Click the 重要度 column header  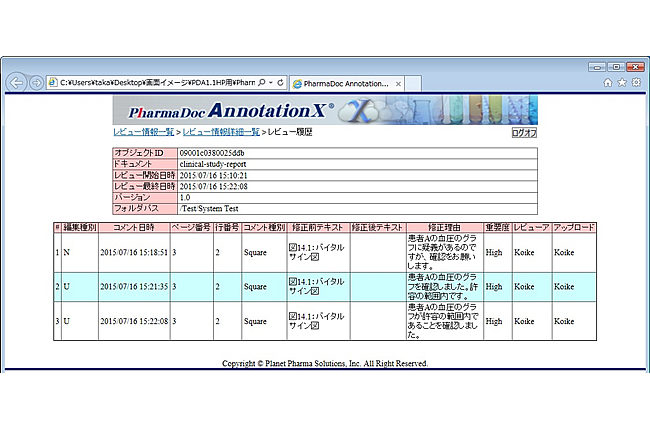tap(497, 227)
